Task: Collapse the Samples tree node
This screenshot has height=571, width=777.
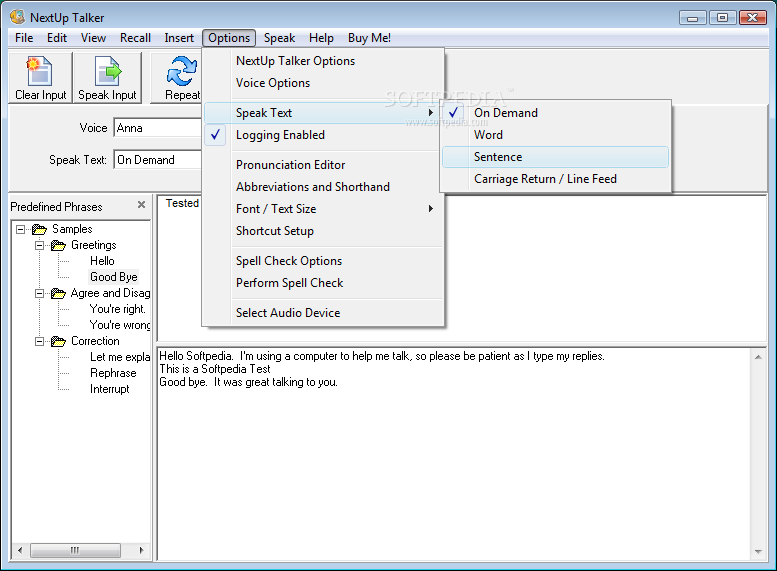Action: click(20, 229)
